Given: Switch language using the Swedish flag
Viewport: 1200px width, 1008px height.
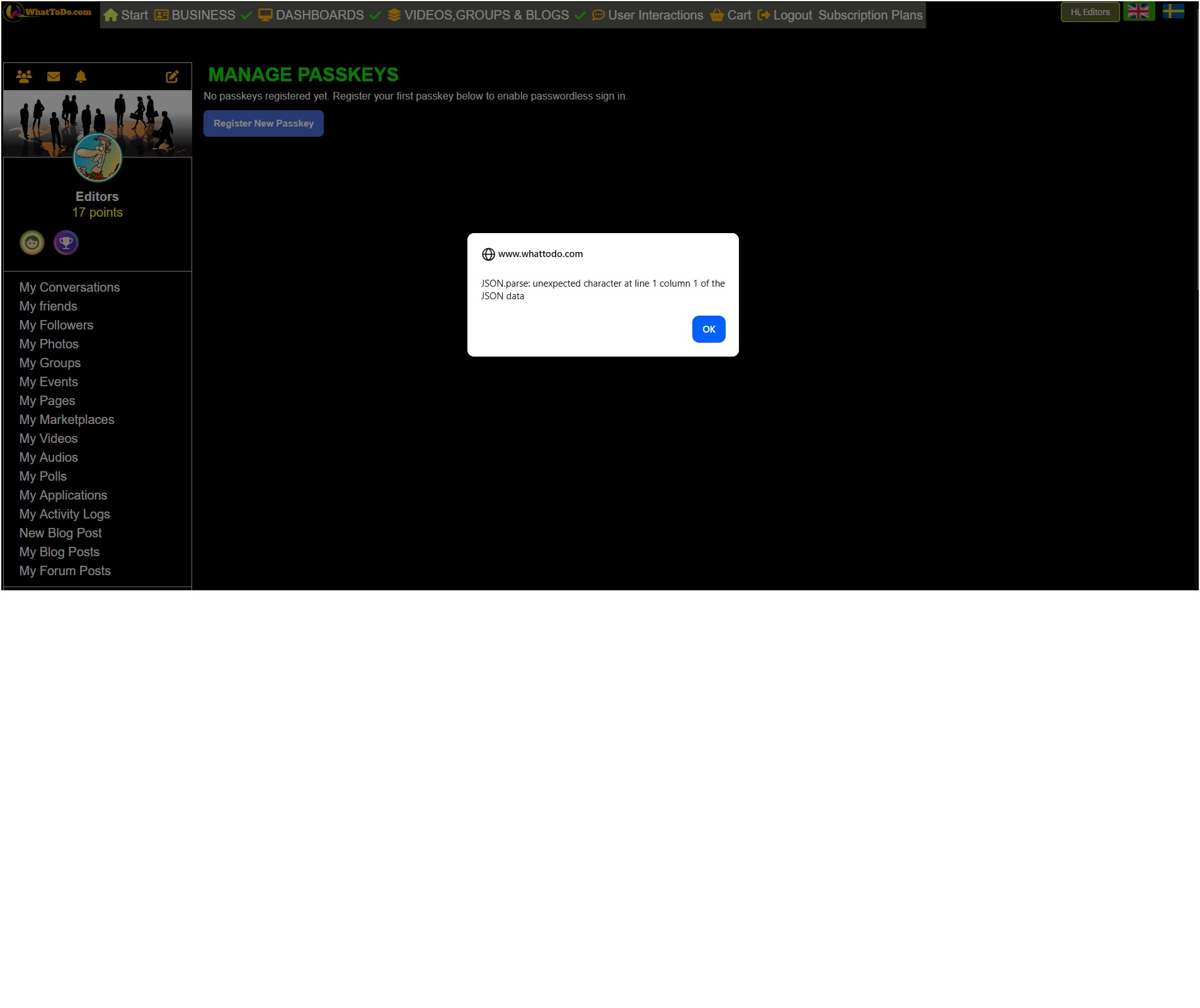Looking at the screenshot, I should click(x=1173, y=12).
